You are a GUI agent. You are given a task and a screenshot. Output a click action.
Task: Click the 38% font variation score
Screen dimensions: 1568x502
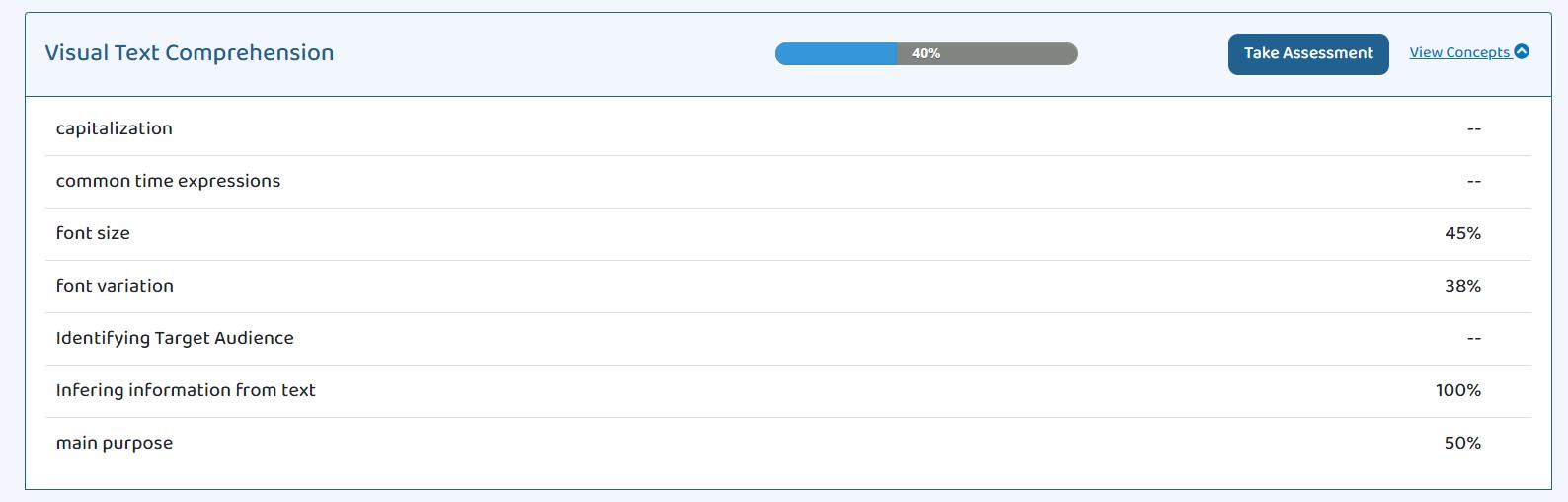click(1462, 286)
